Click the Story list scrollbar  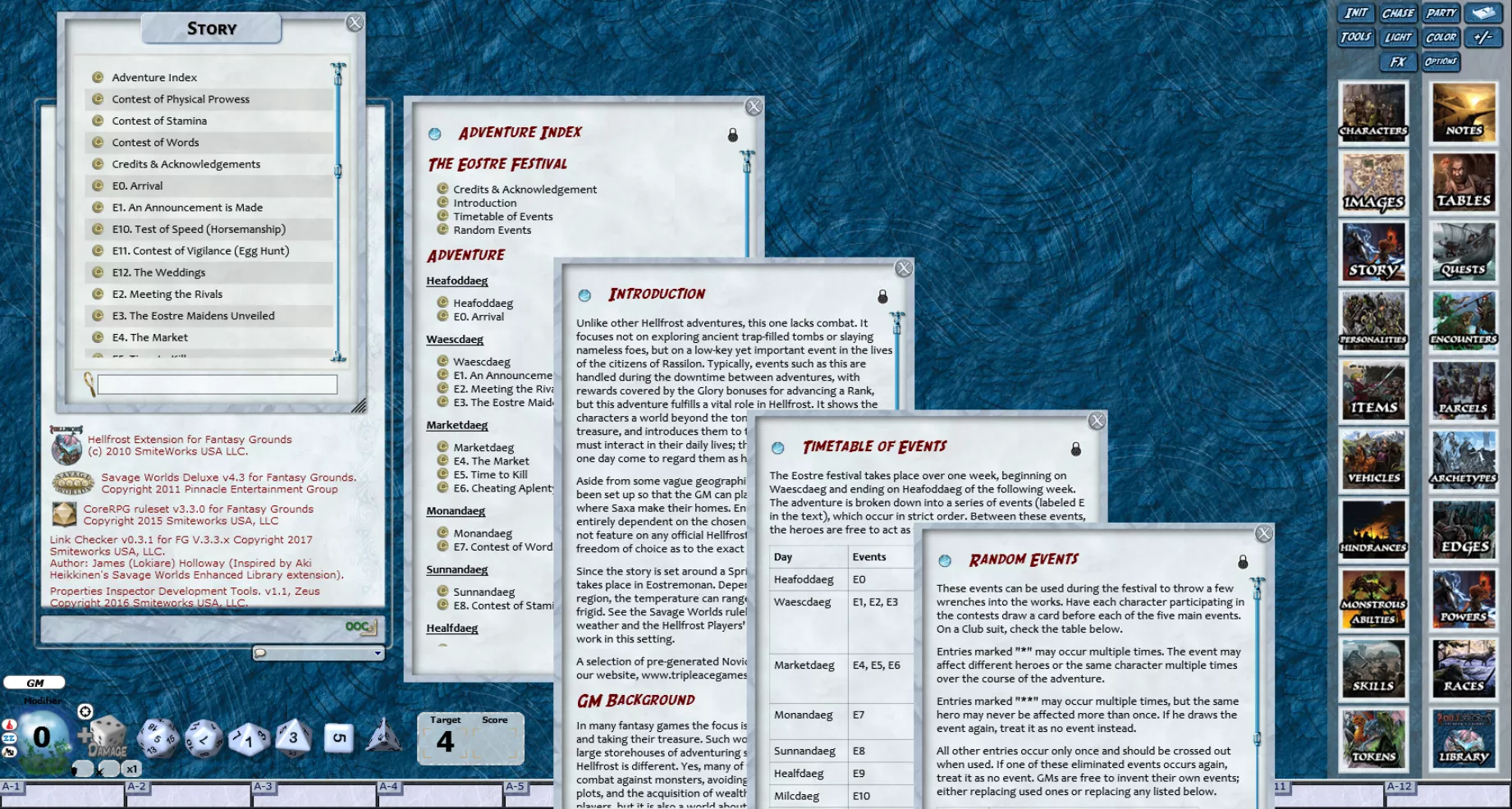(x=338, y=212)
